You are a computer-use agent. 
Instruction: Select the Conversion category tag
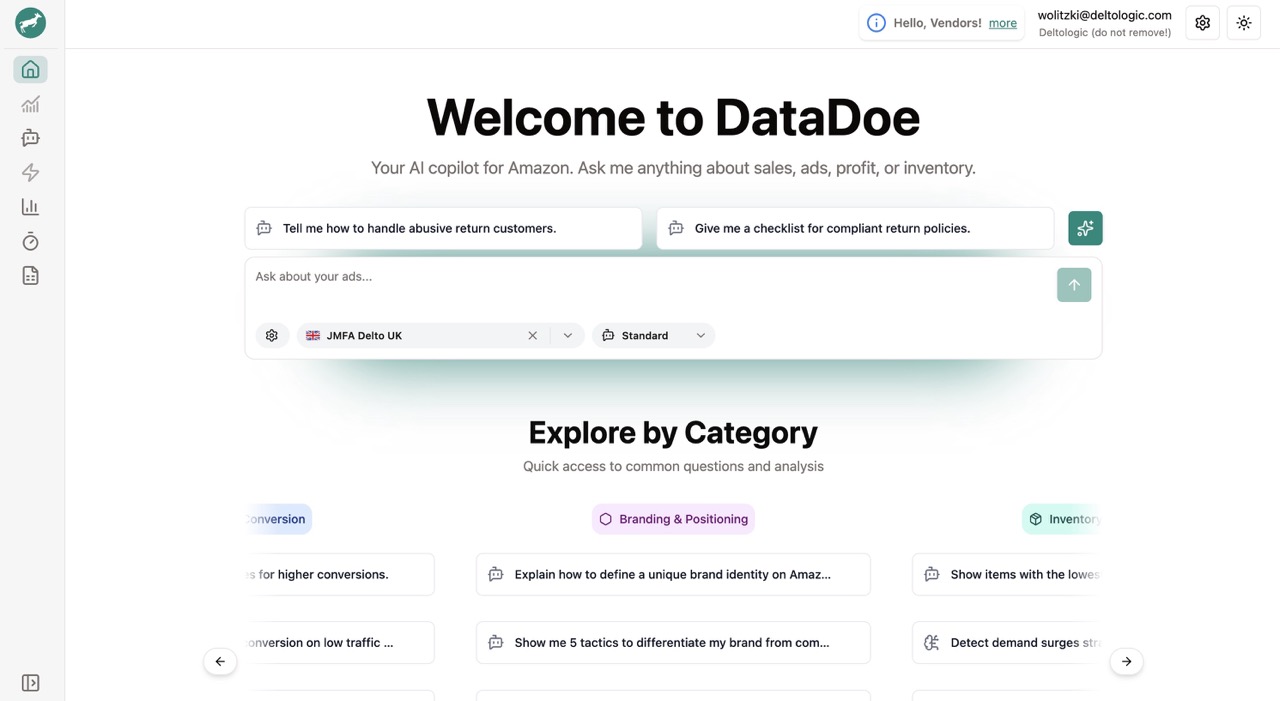point(278,519)
